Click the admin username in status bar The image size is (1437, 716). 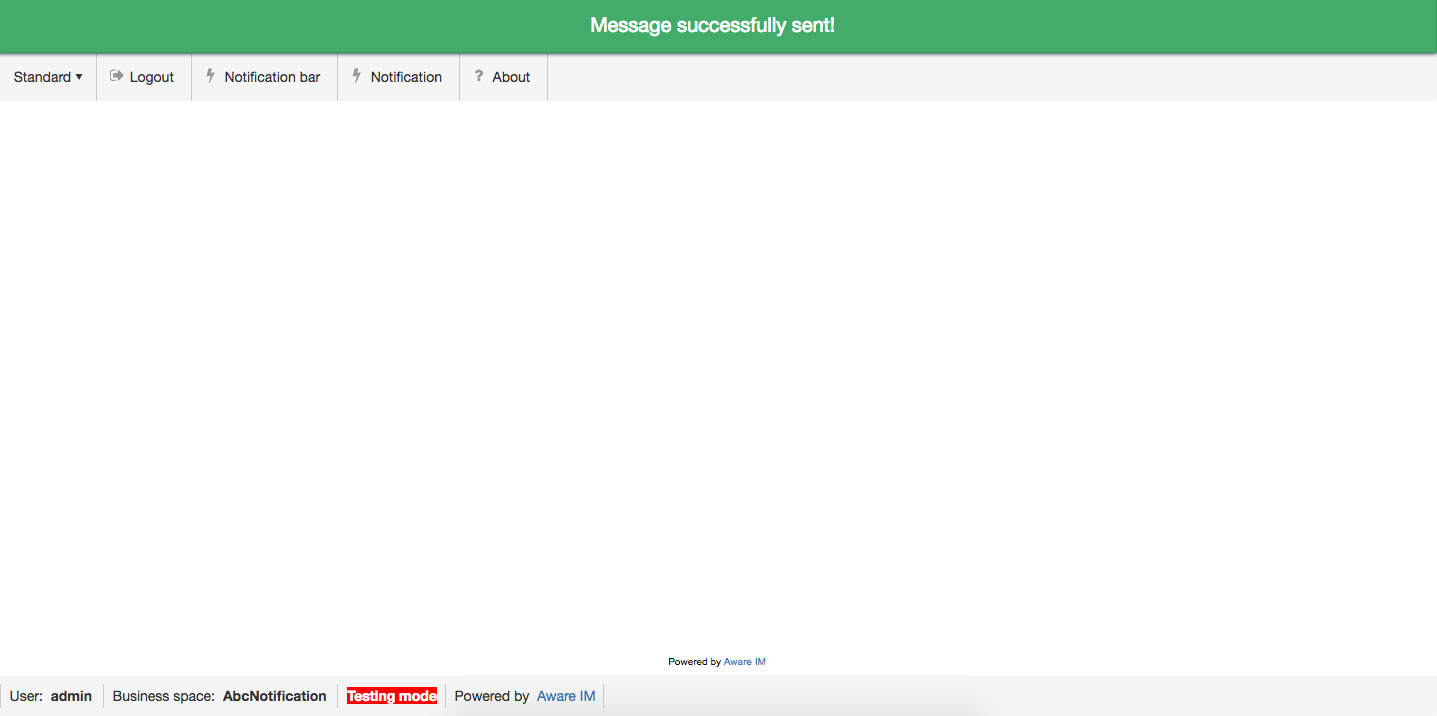click(71, 696)
